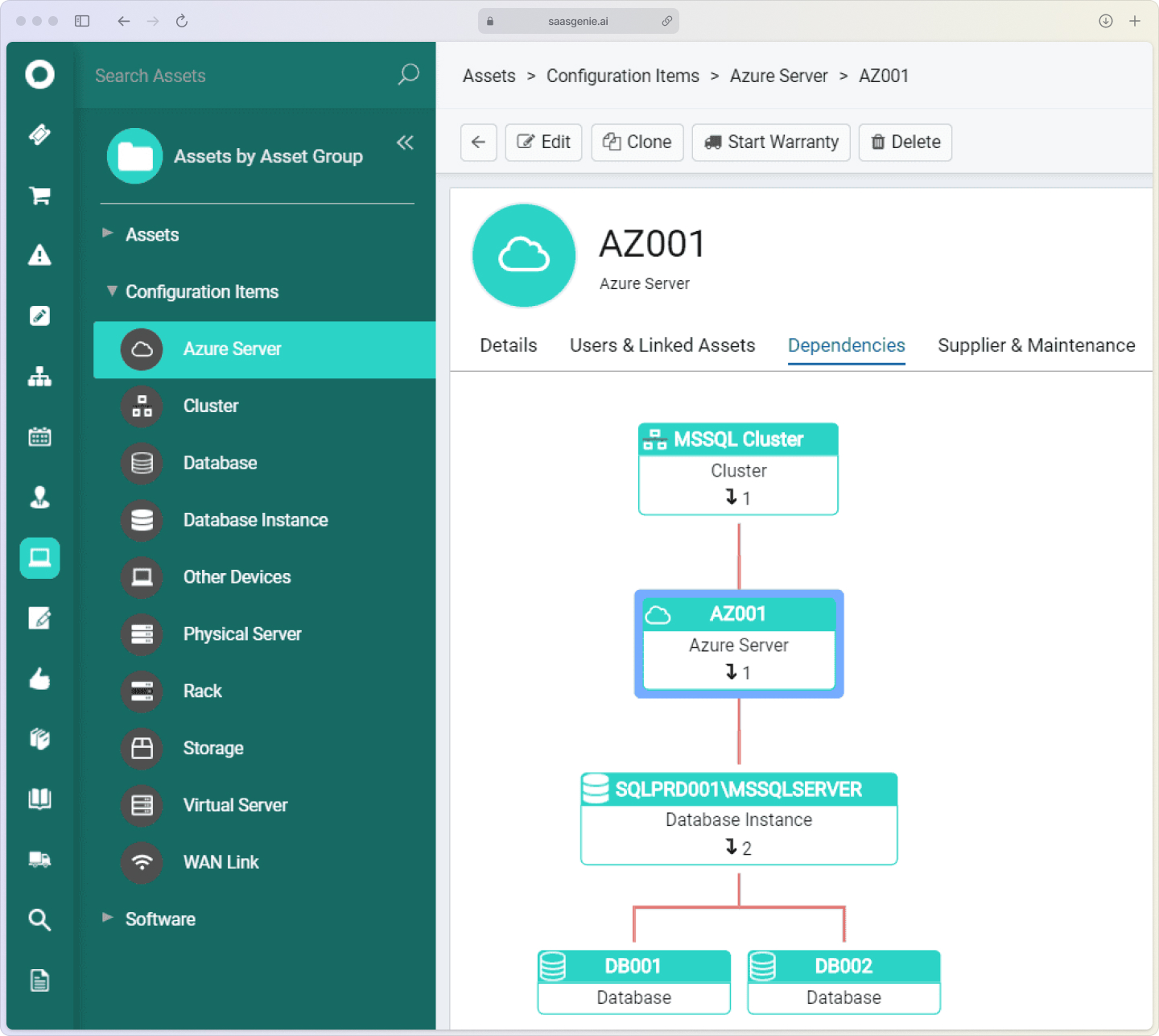
Task: Open the open-book knowledge icon
Action: click(x=39, y=799)
